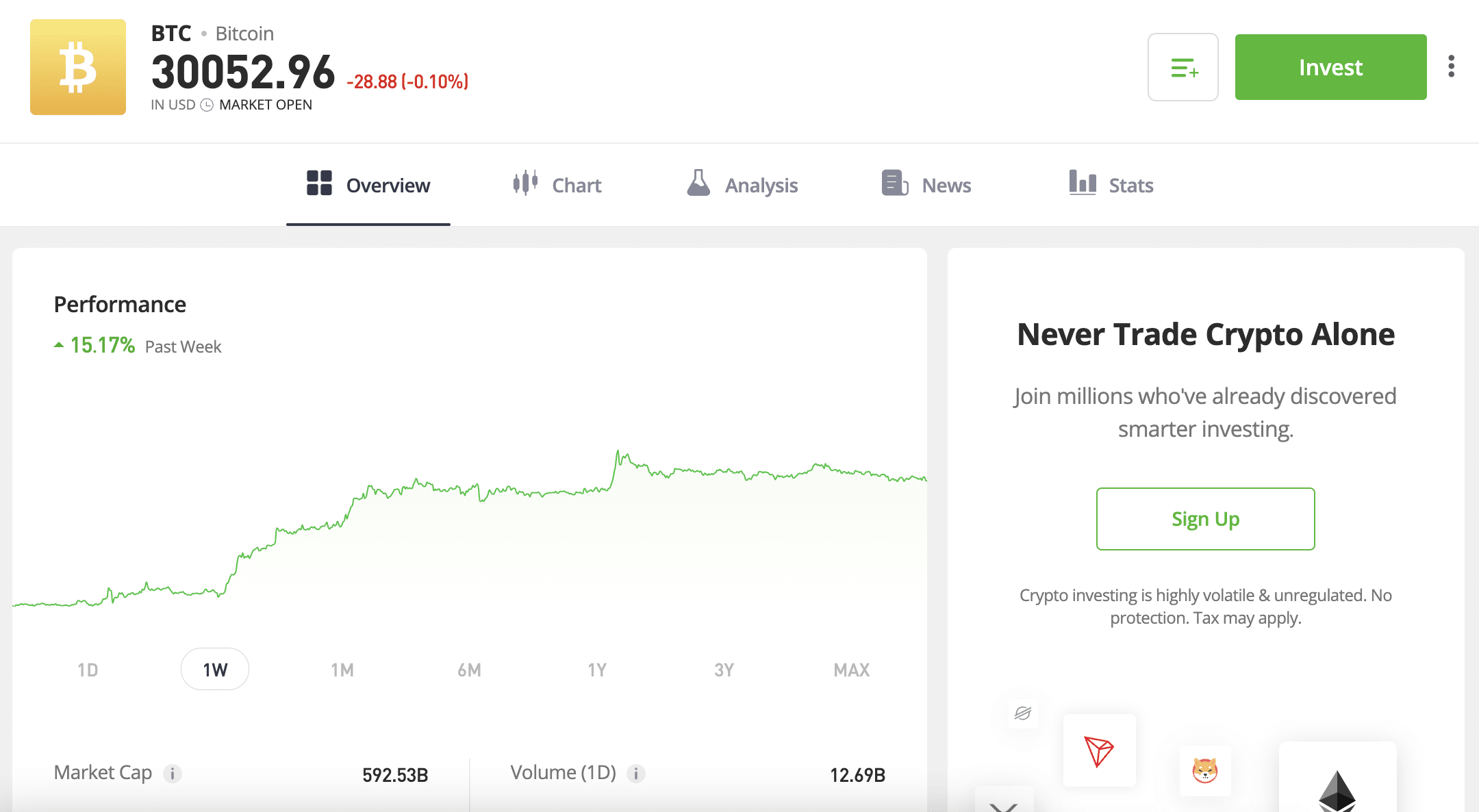
Task: Click the MARKET OPEN status text
Action: (266, 105)
